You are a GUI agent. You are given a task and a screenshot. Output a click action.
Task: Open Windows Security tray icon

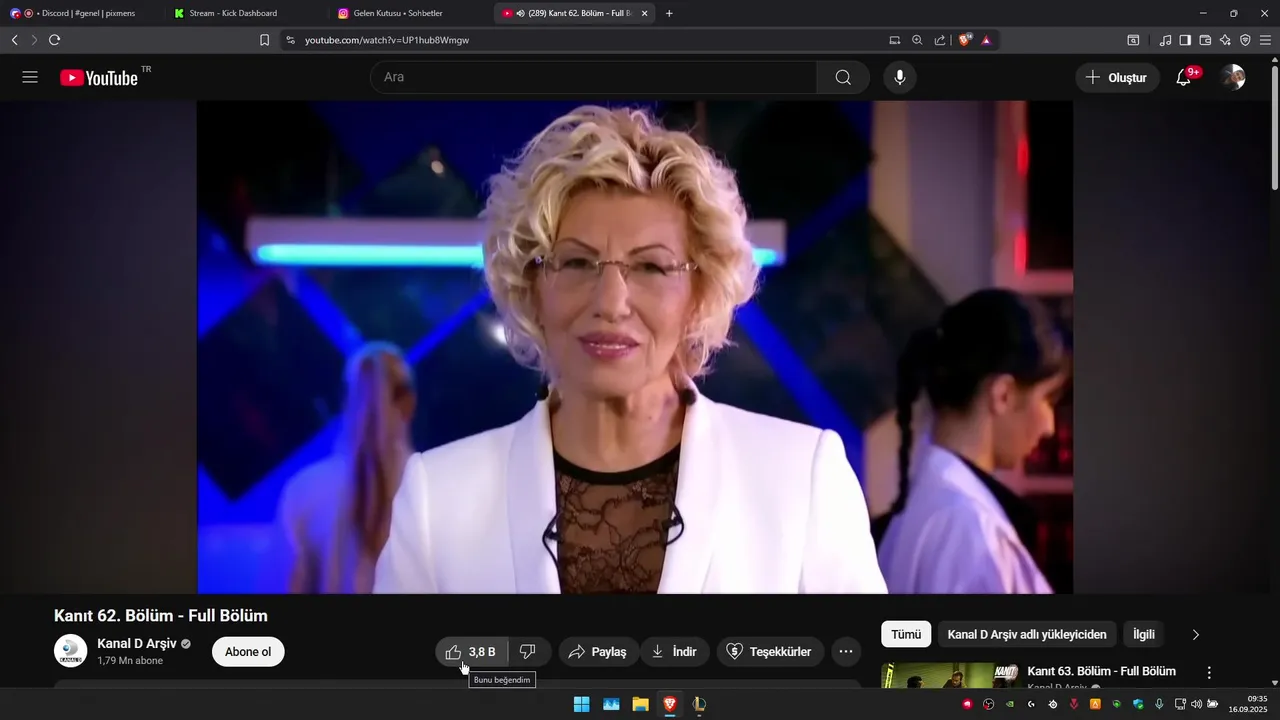(1138, 704)
